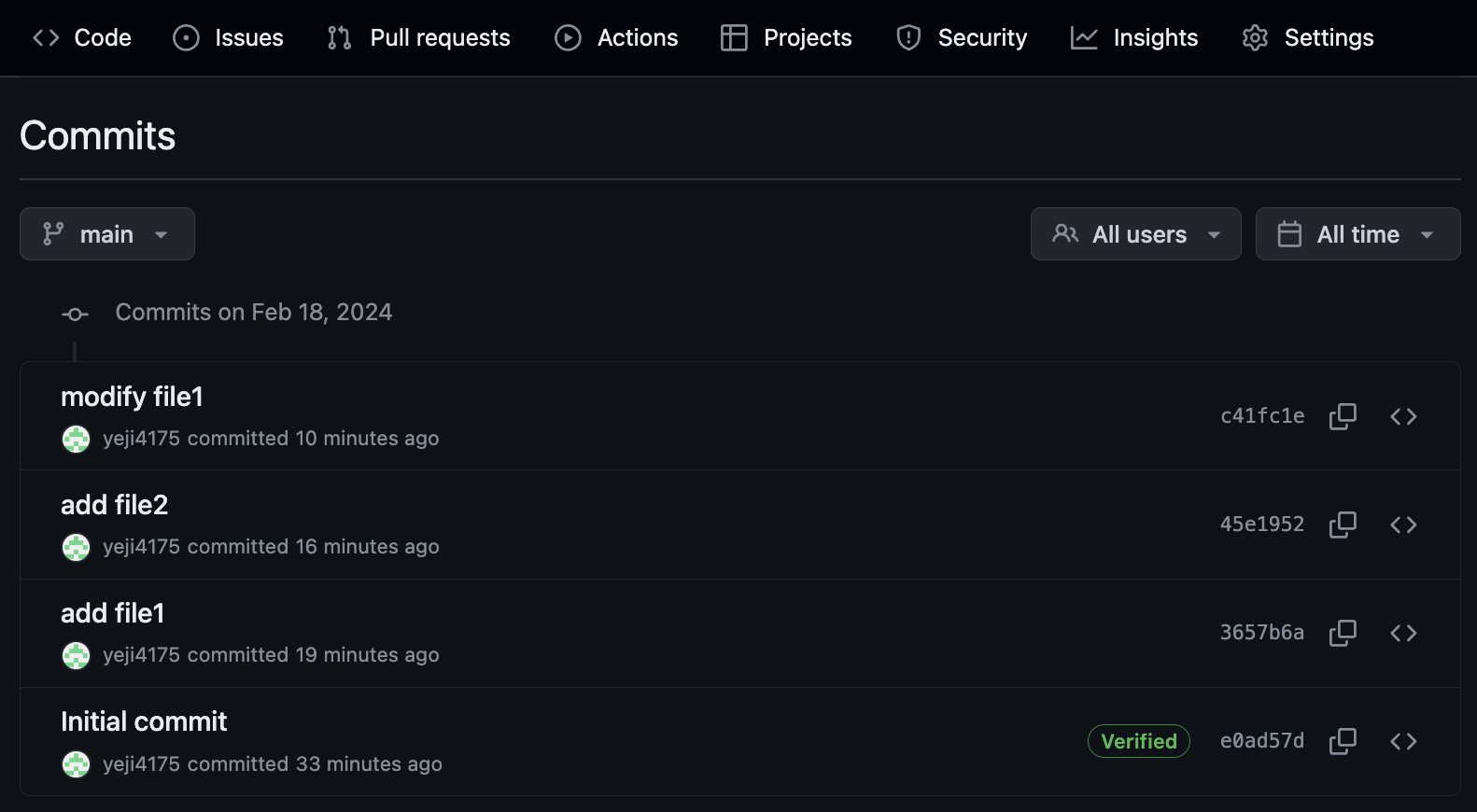Image resolution: width=1477 pixels, height=812 pixels.
Task: Open the Insights tab
Action: coord(1134,37)
